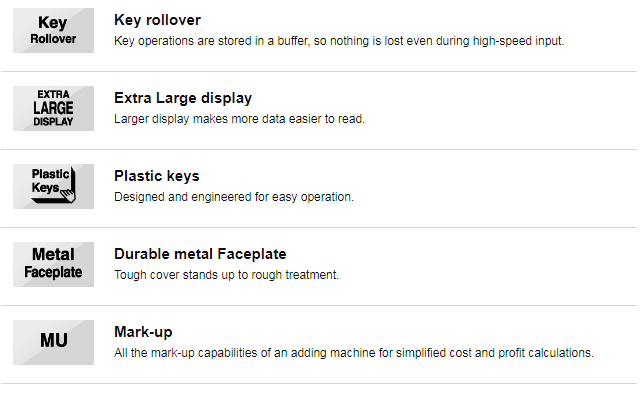The height and width of the screenshot is (396, 641).
Task: Click the 'Durable metal Faceplate' heading
Action: point(200,254)
